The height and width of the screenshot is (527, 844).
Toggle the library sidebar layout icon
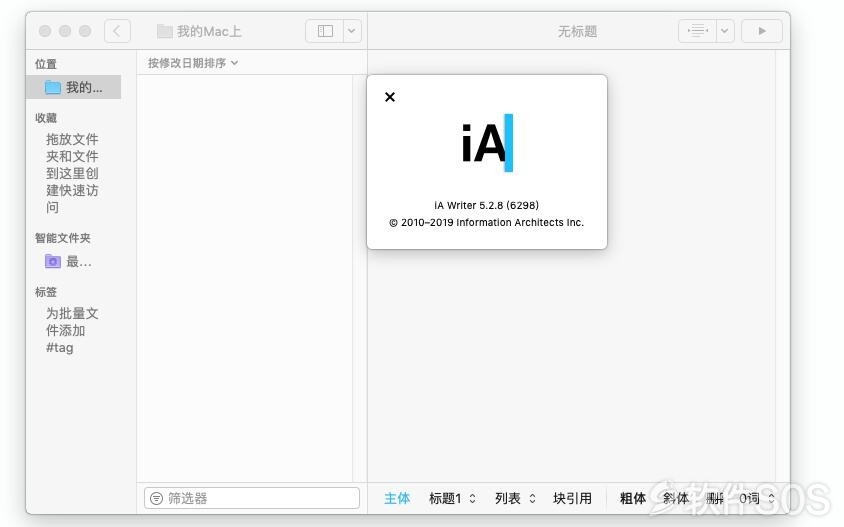click(x=325, y=31)
